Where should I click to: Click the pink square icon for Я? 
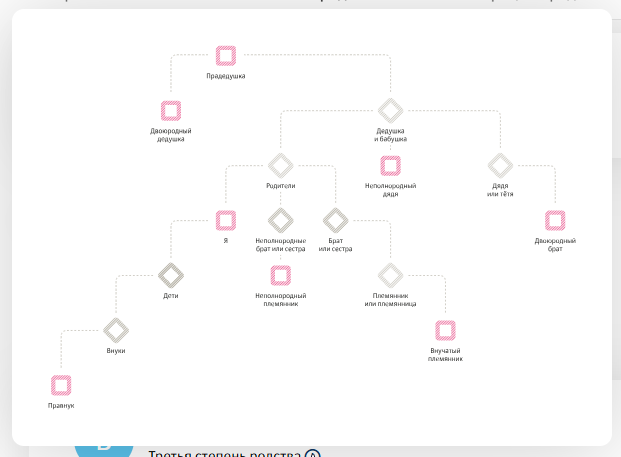226,220
